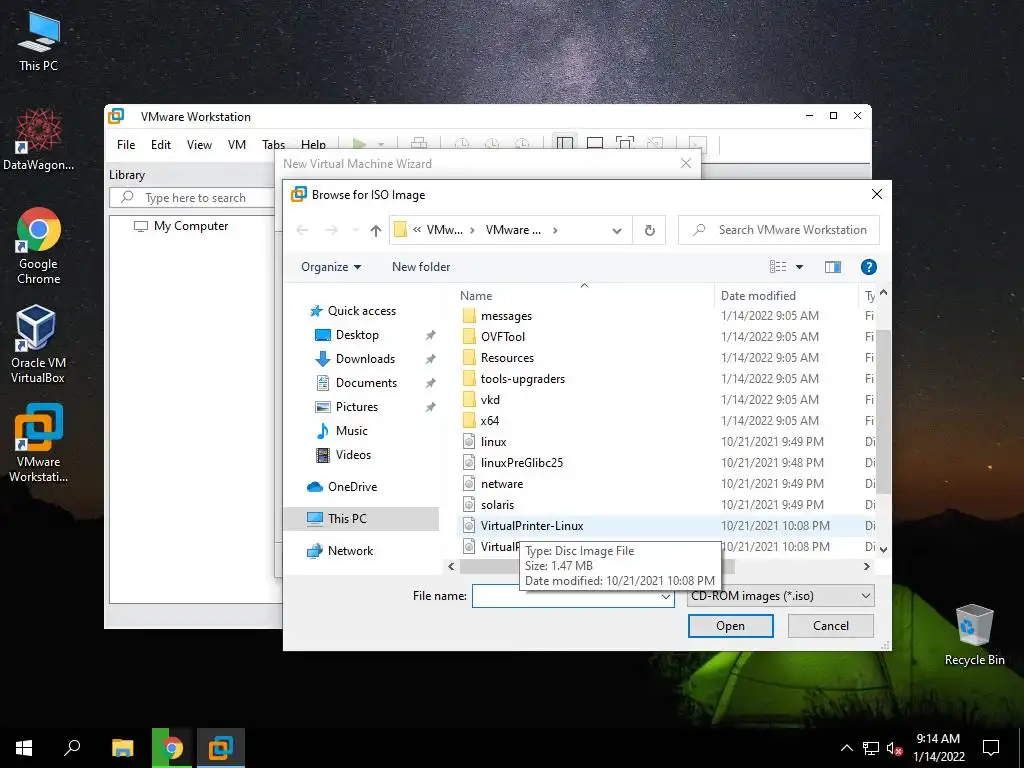Select Network in navigation pane
This screenshot has height=768, width=1024.
350,551
